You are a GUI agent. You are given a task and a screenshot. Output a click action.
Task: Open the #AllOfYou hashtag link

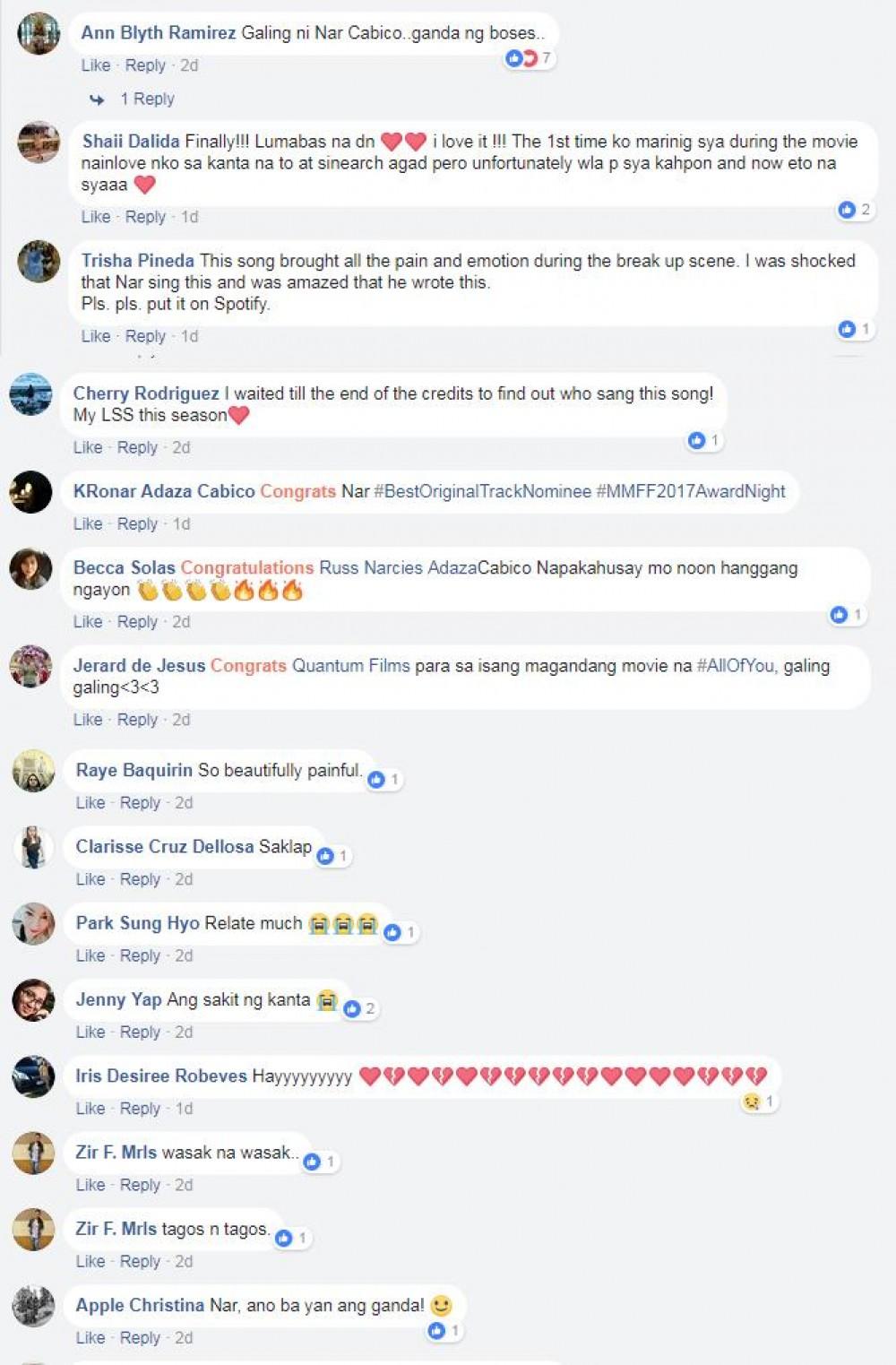(736, 666)
